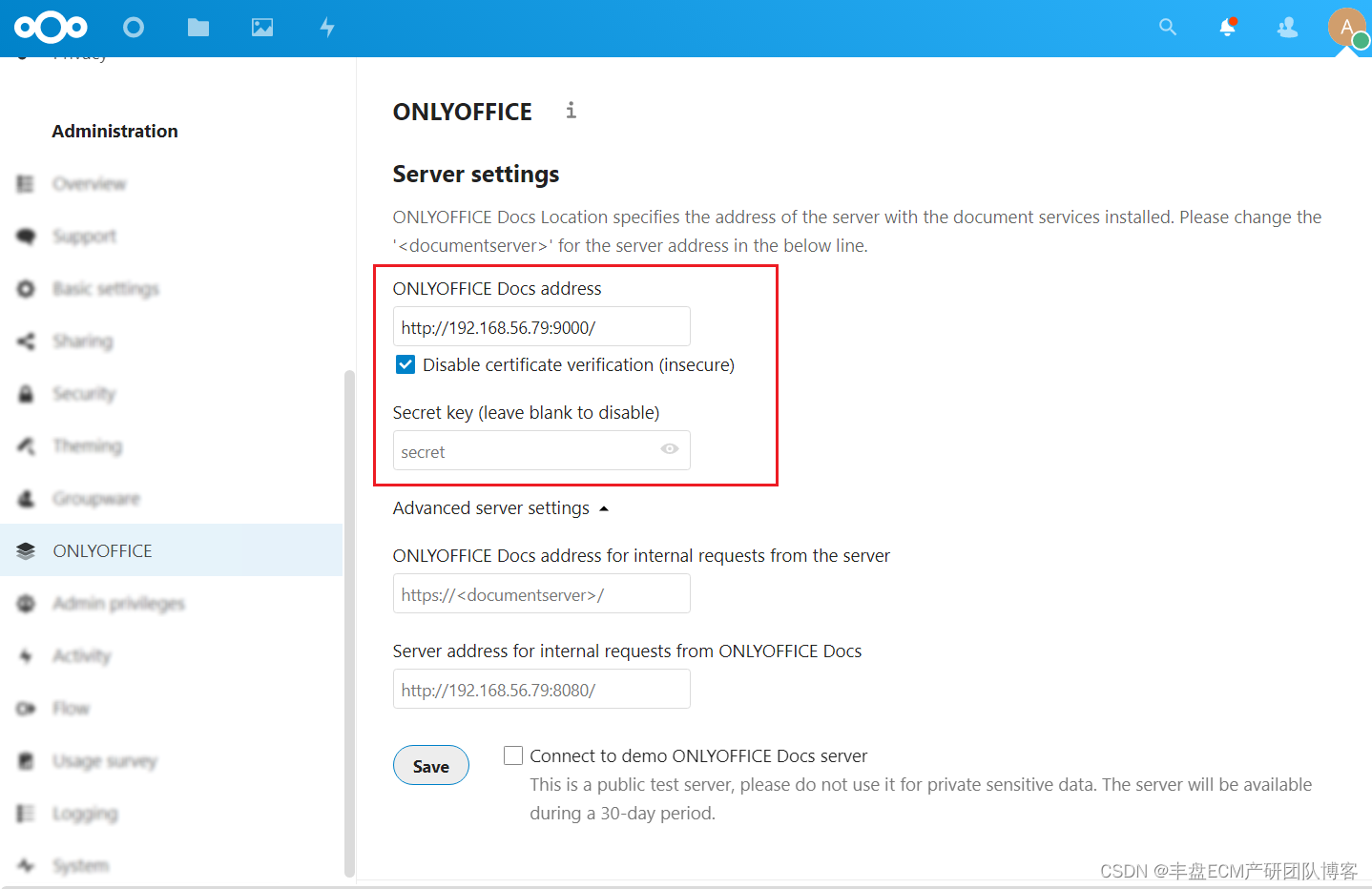The image size is (1372, 889).
Task: Toggle secret key visibility eye
Action: tap(670, 449)
